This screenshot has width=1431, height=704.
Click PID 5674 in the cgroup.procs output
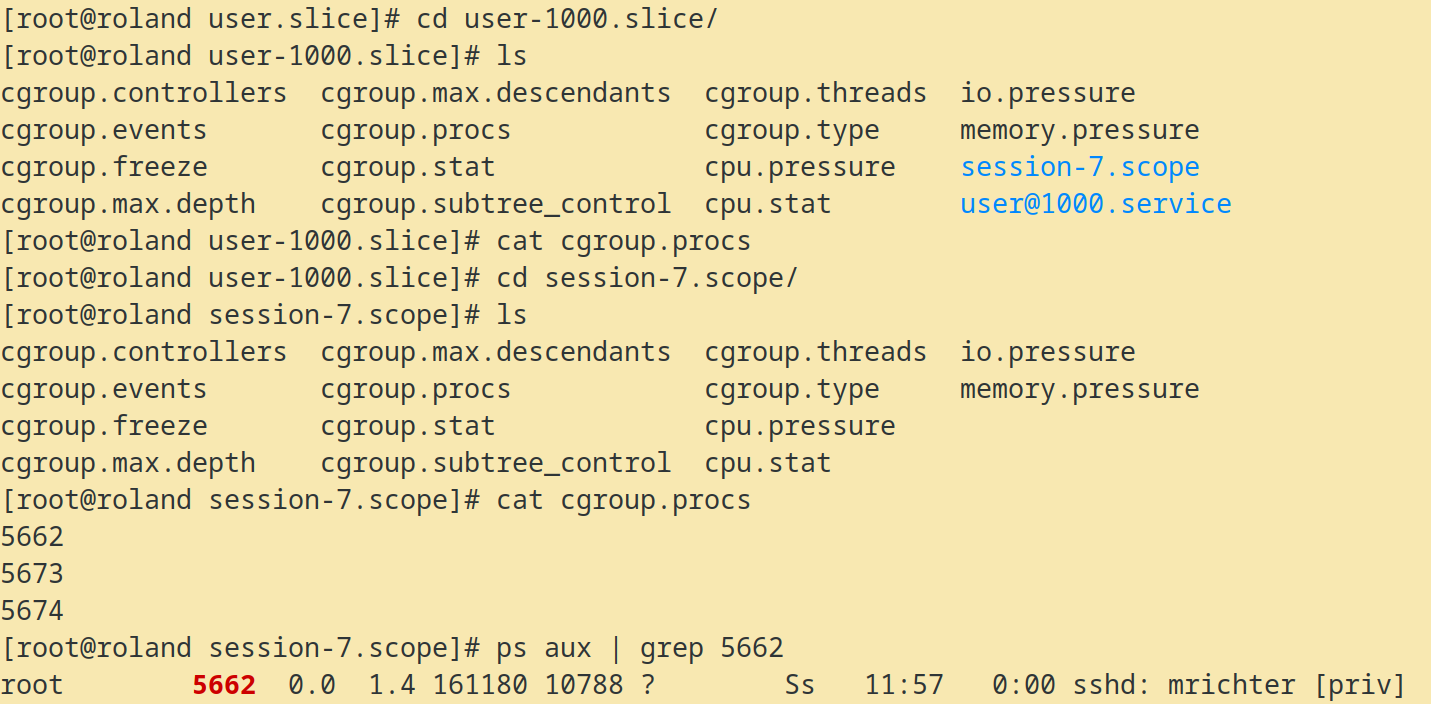(32, 611)
